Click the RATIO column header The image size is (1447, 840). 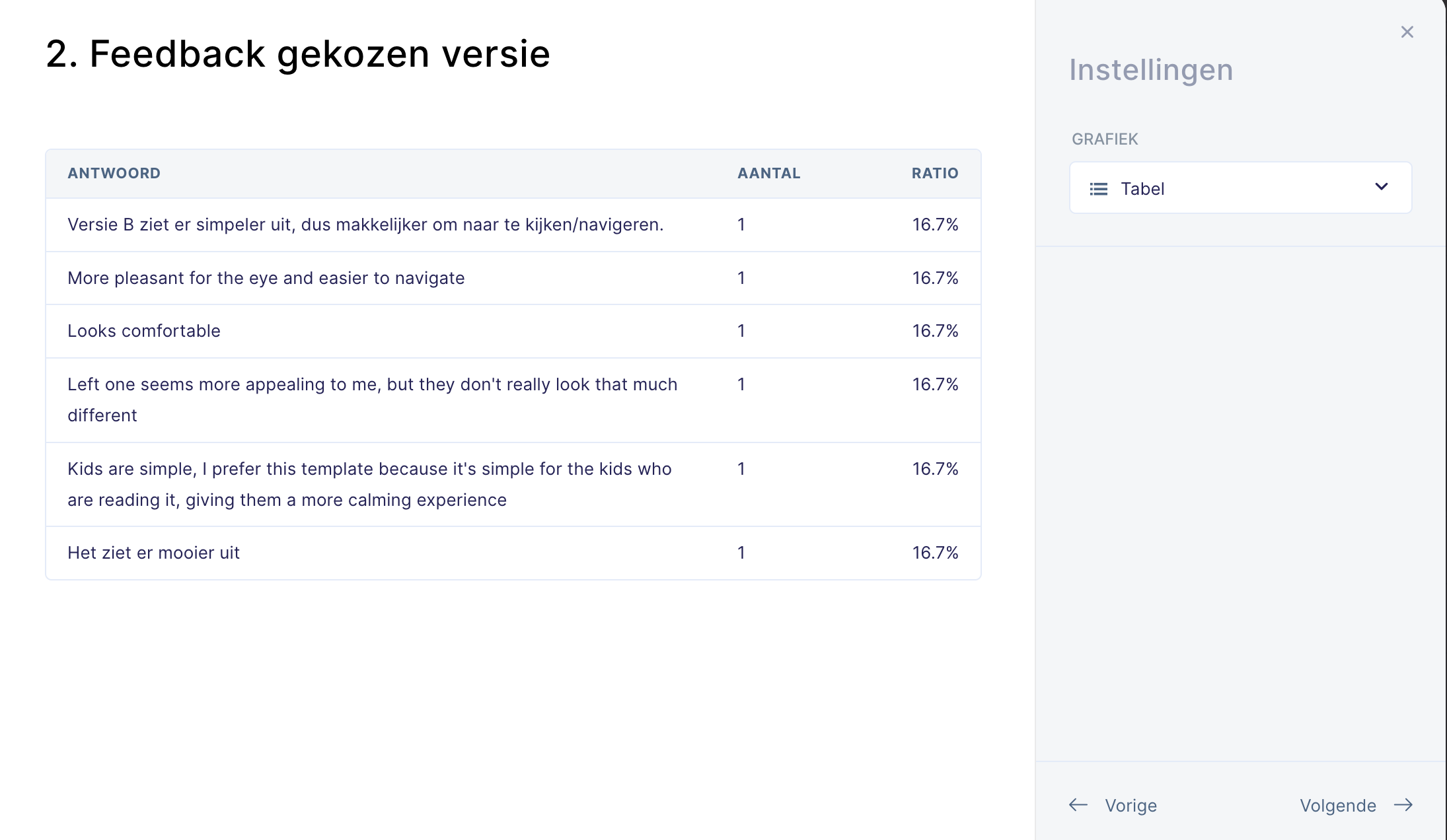[x=934, y=173]
